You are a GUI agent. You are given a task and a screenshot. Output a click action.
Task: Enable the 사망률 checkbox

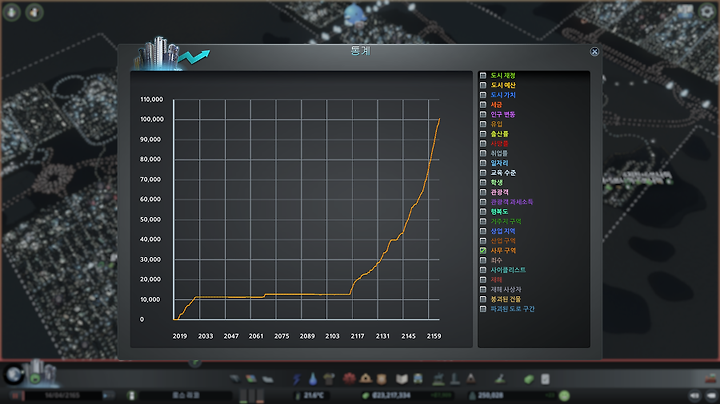tap(483, 143)
